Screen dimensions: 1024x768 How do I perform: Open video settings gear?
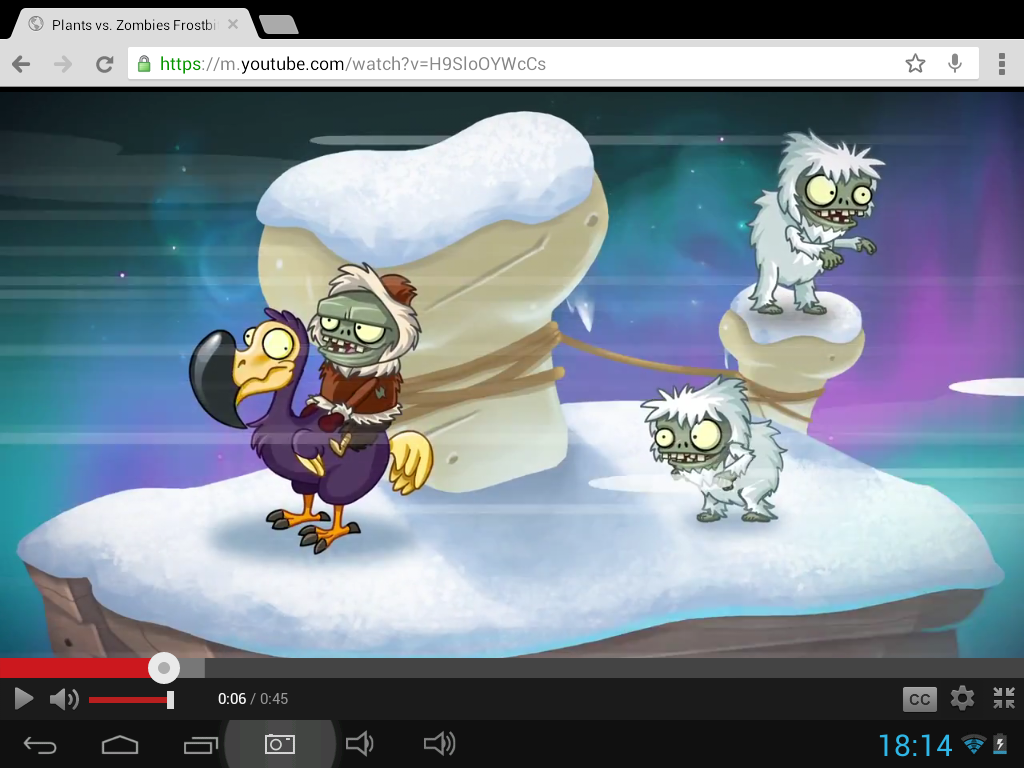pos(962,698)
